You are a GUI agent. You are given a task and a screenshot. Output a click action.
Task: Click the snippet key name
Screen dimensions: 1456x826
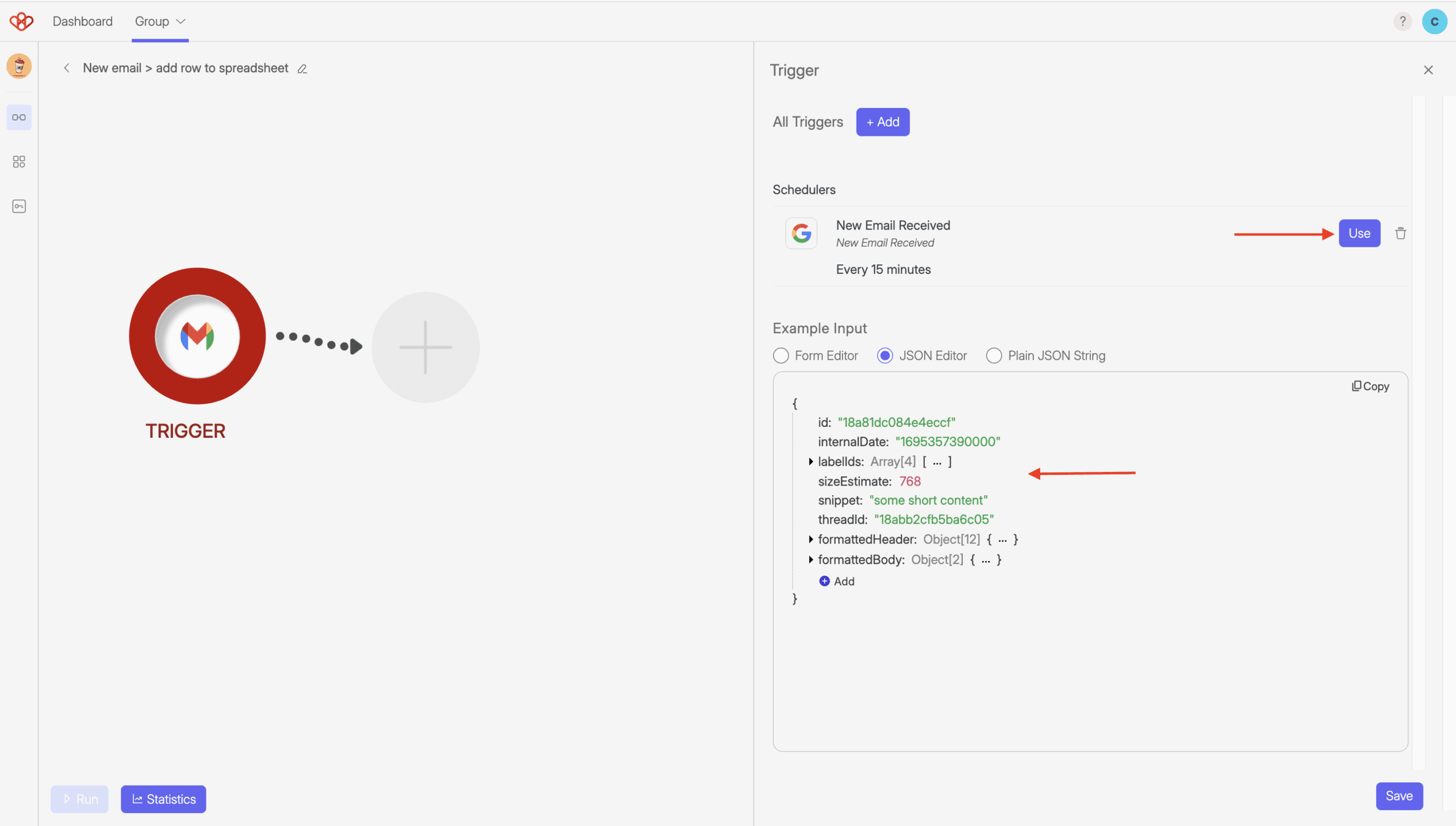tap(839, 500)
